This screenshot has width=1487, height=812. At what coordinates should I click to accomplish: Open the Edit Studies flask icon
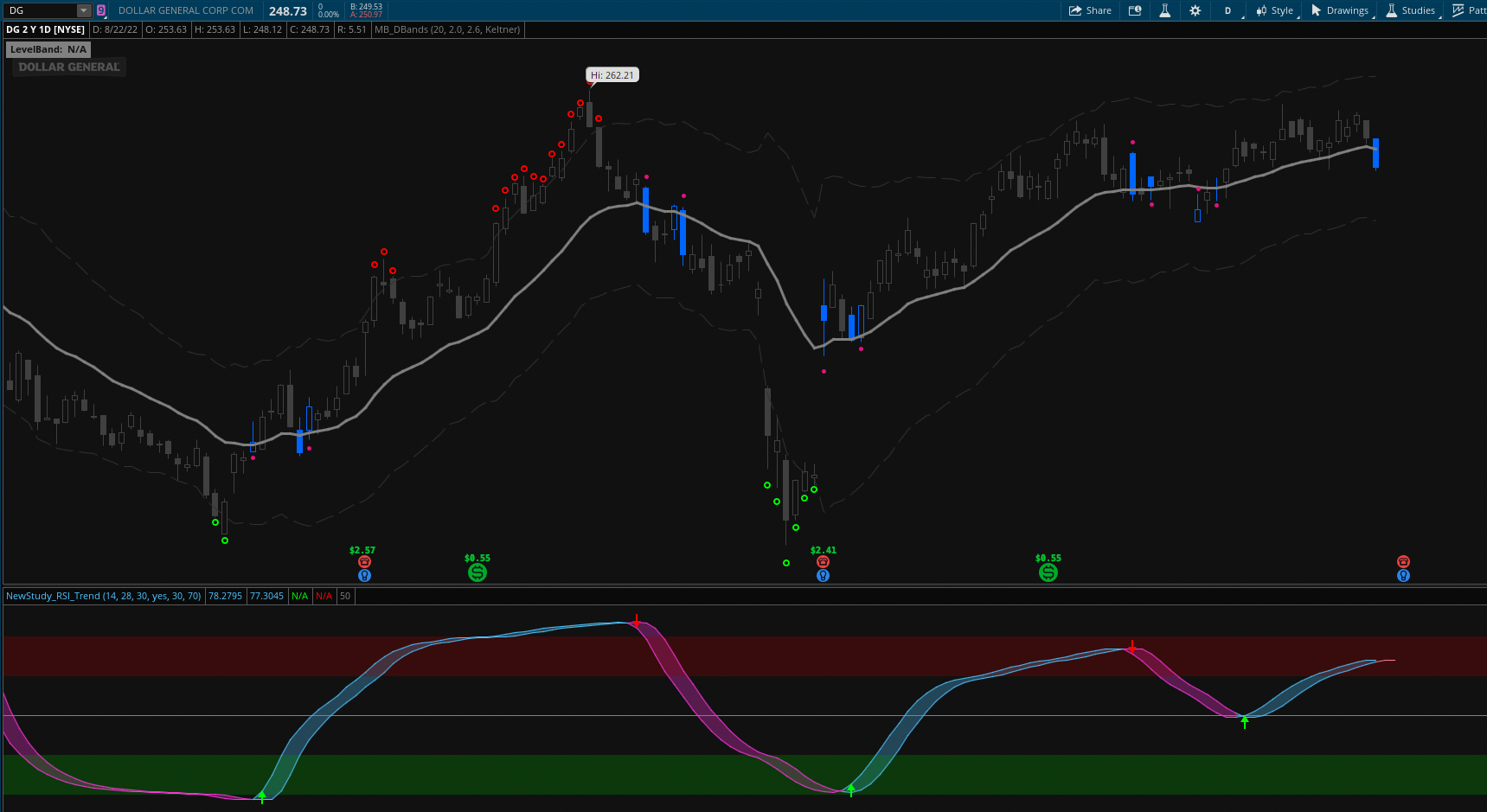coord(1164,10)
